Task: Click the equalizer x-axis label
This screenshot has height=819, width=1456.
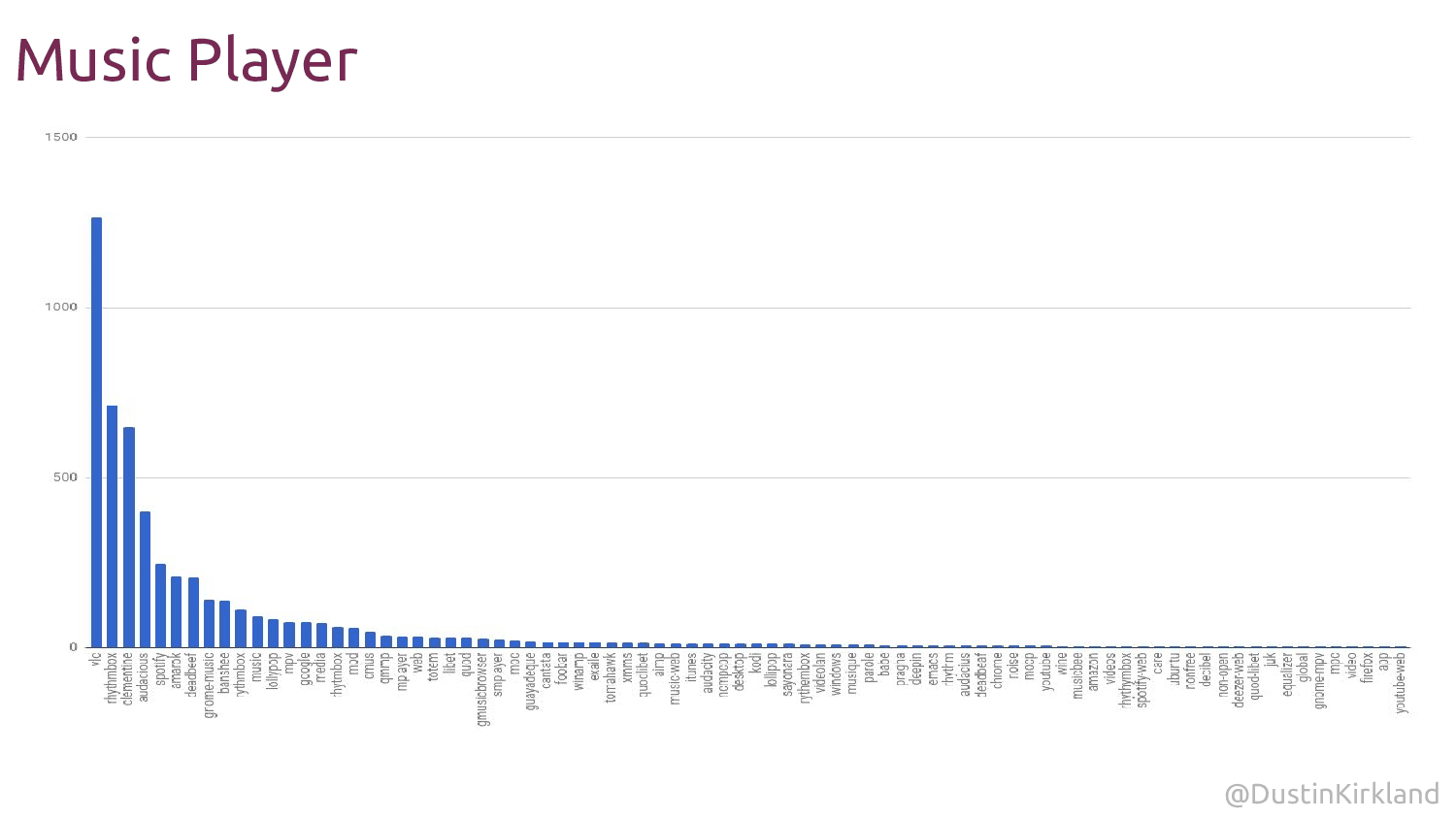Action: [1287, 674]
